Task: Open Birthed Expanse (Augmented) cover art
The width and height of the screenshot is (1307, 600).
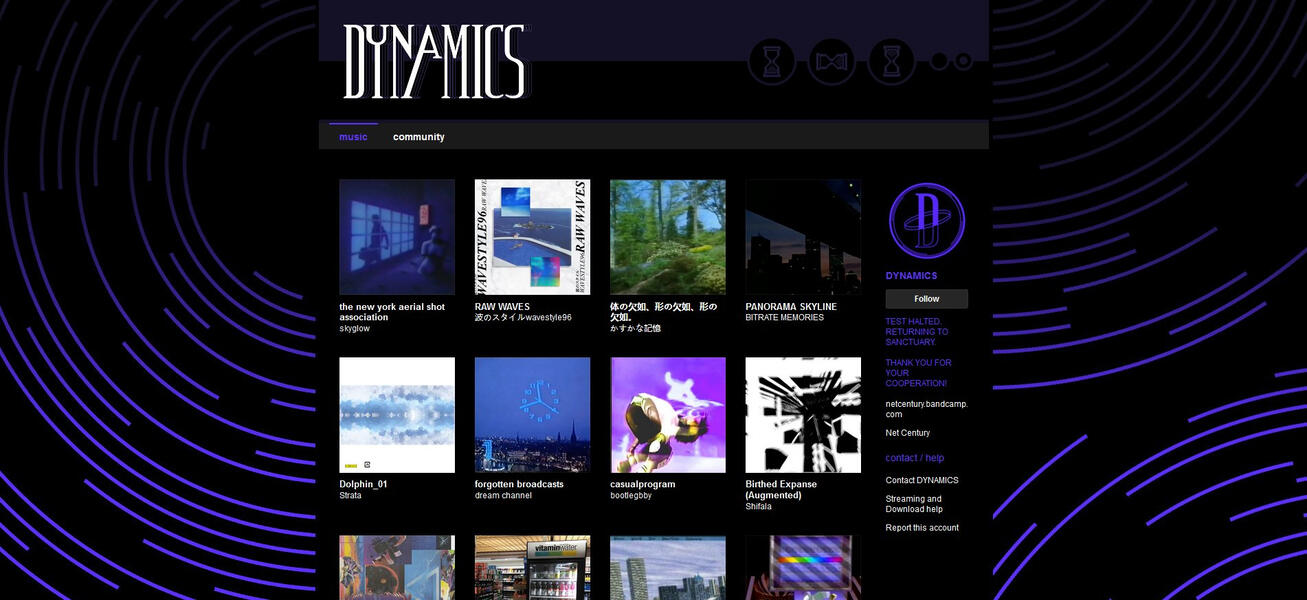Action: (802, 415)
